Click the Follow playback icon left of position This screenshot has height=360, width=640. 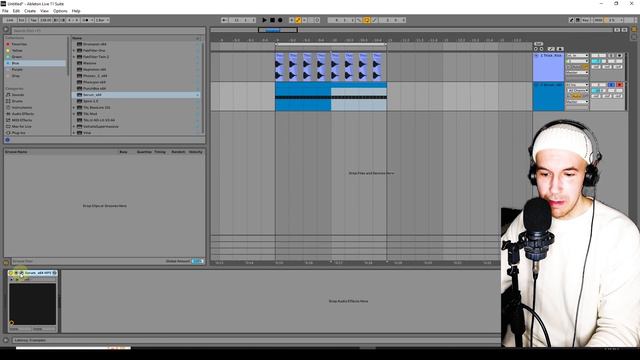click(x=224, y=20)
